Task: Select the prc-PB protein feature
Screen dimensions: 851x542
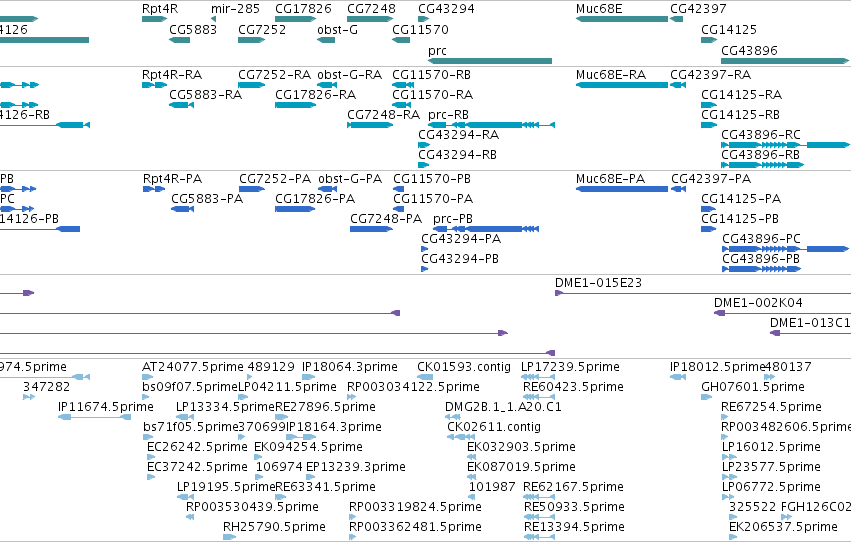Action: point(486,229)
